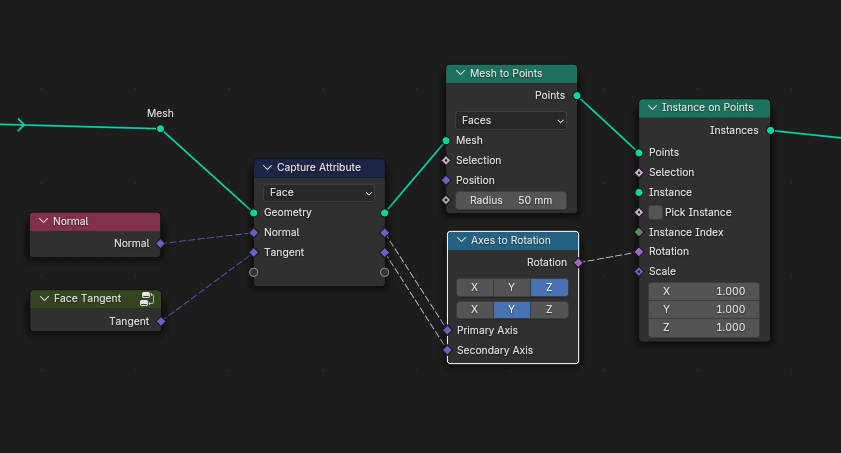The width and height of the screenshot is (841, 453).
Task: Enable the Pick Instance checkbox
Action: pos(655,212)
